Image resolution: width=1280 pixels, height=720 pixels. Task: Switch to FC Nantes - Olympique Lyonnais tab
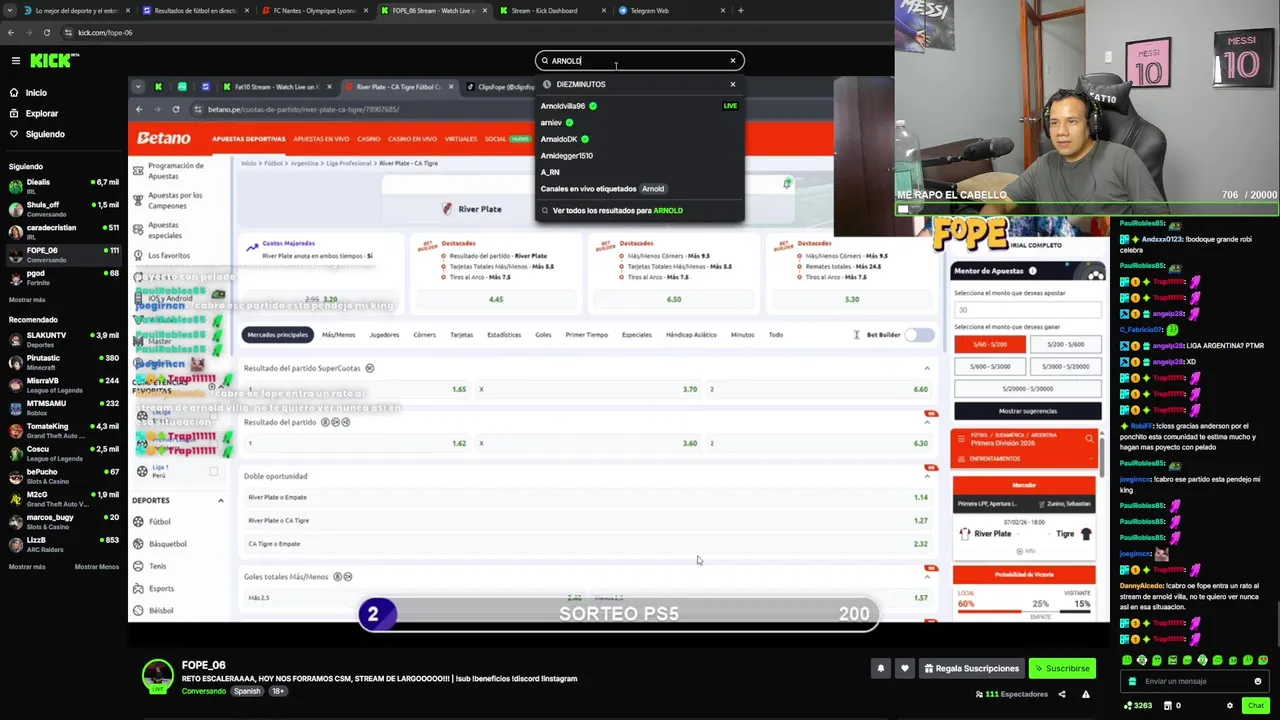tap(315, 11)
